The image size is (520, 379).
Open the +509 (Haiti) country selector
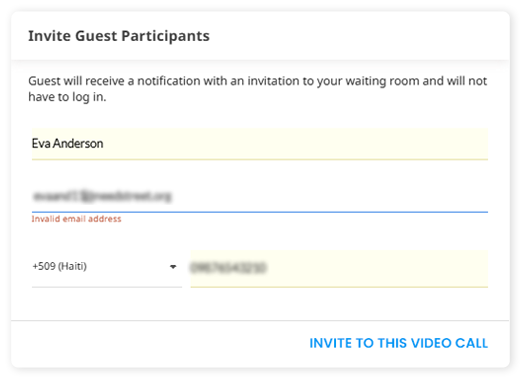pyautogui.click(x=107, y=267)
